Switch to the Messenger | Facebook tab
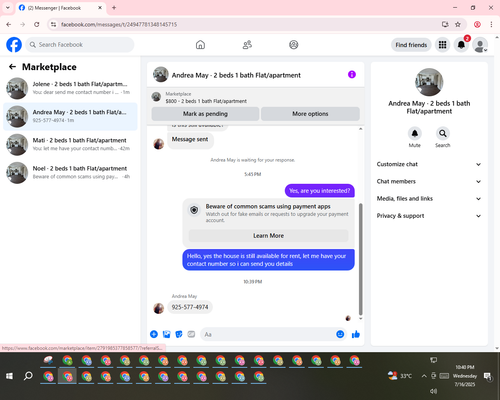The width and height of the screenshot is (500, 400). pyautogui.click(x=60, y=8)
